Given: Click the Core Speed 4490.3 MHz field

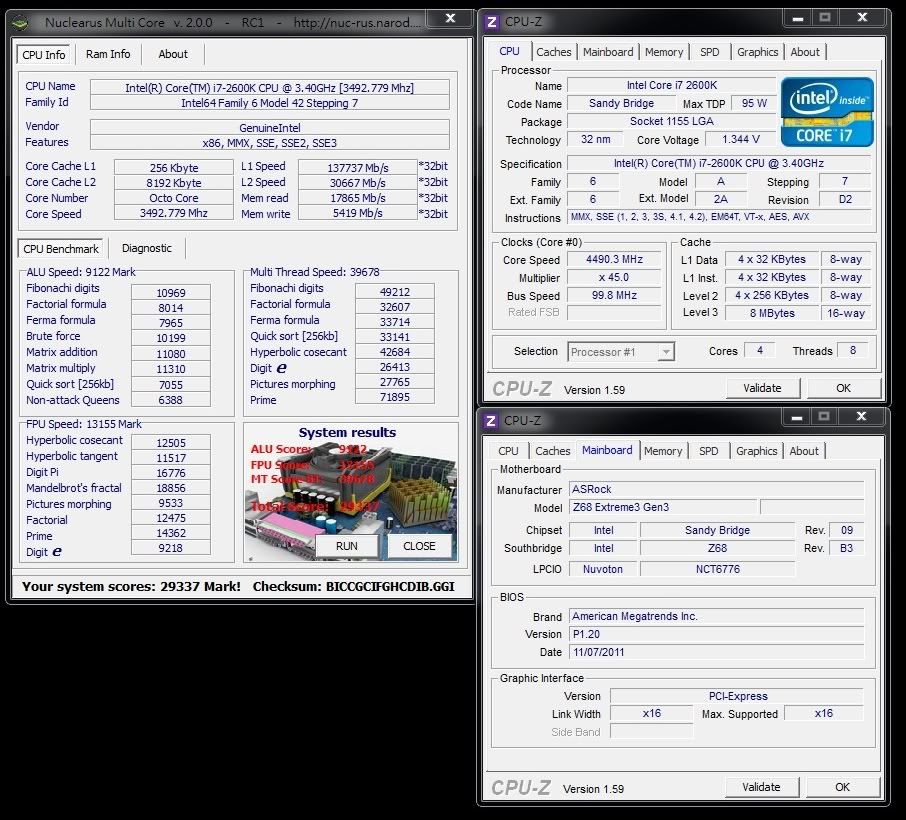Looking at the screenshot, I should tap(614, 259).
